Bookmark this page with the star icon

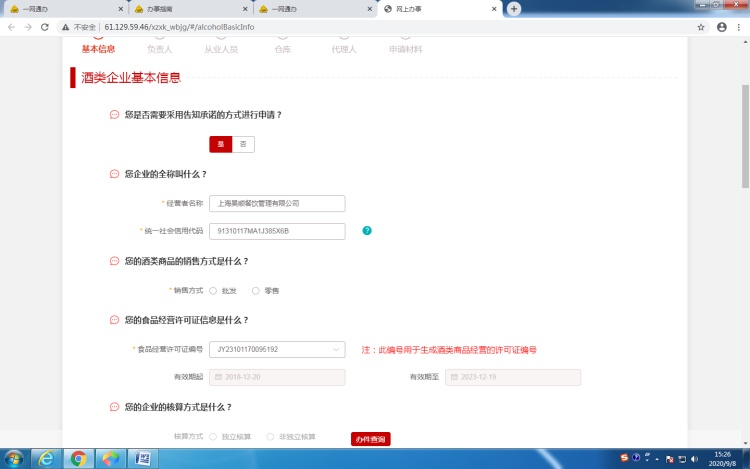(x=701, y=27)
